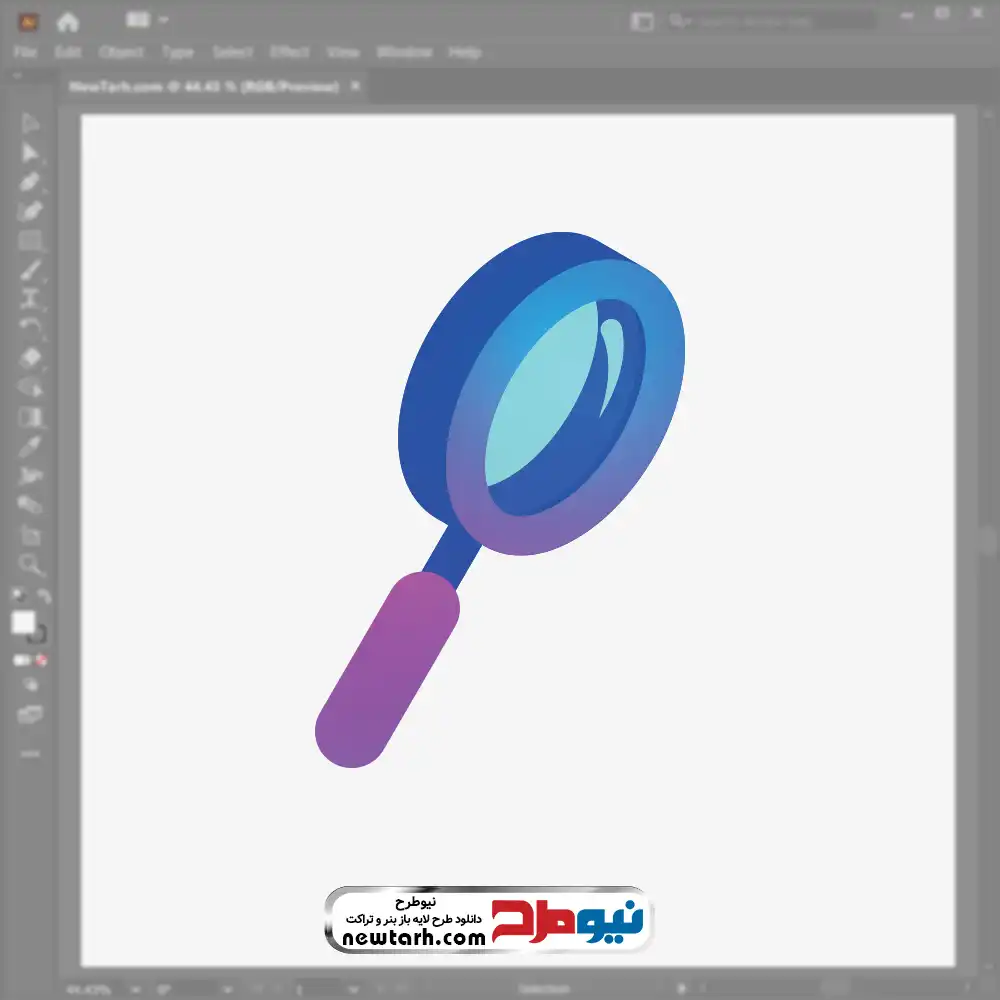This screenshot has width=1000, height=1000.
Task: Set fill to None in toolbar
Action: [x=42, y=660]
